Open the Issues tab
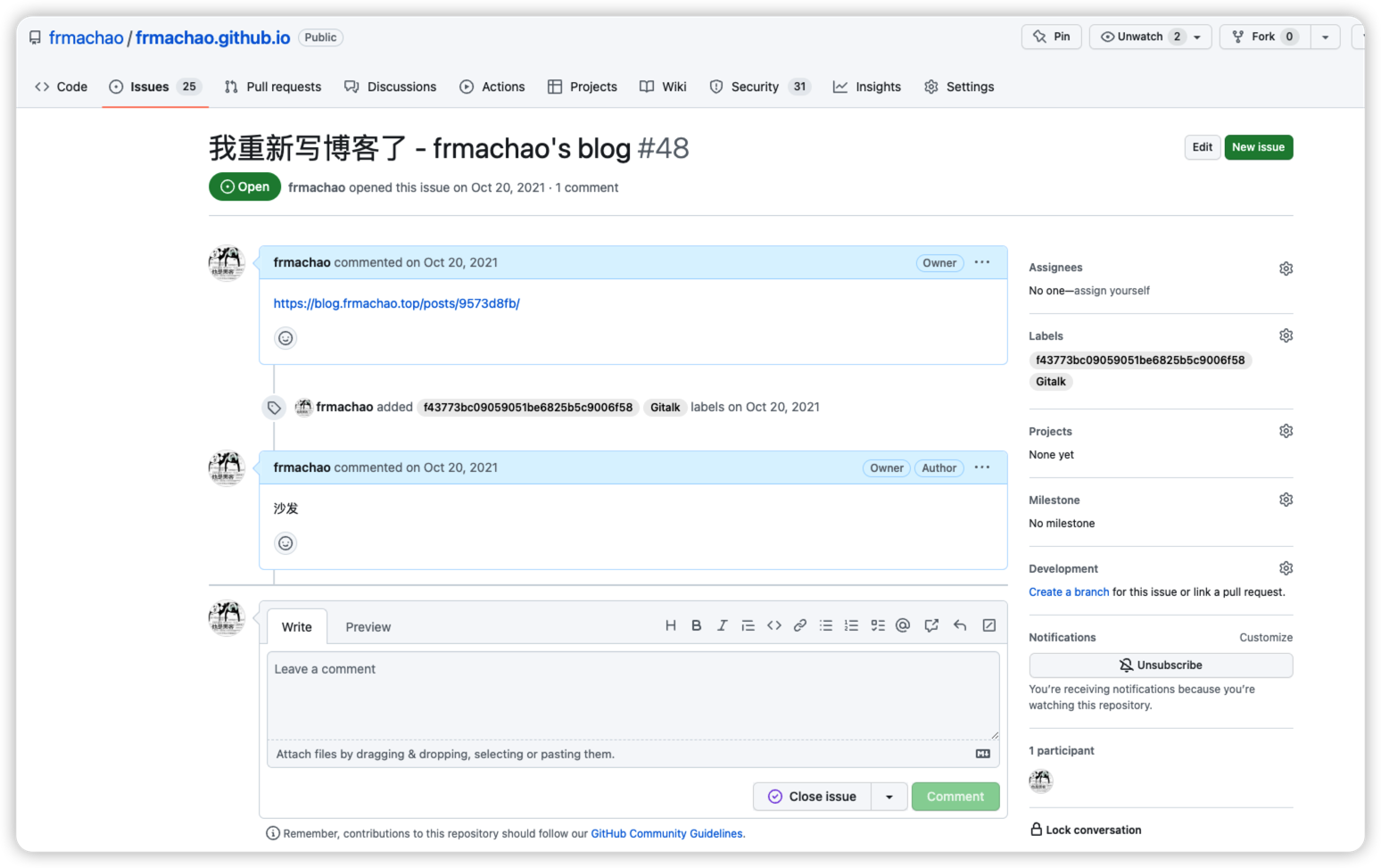The width and height of the screenshot is (1381, 868). click(x=155, y=87)
